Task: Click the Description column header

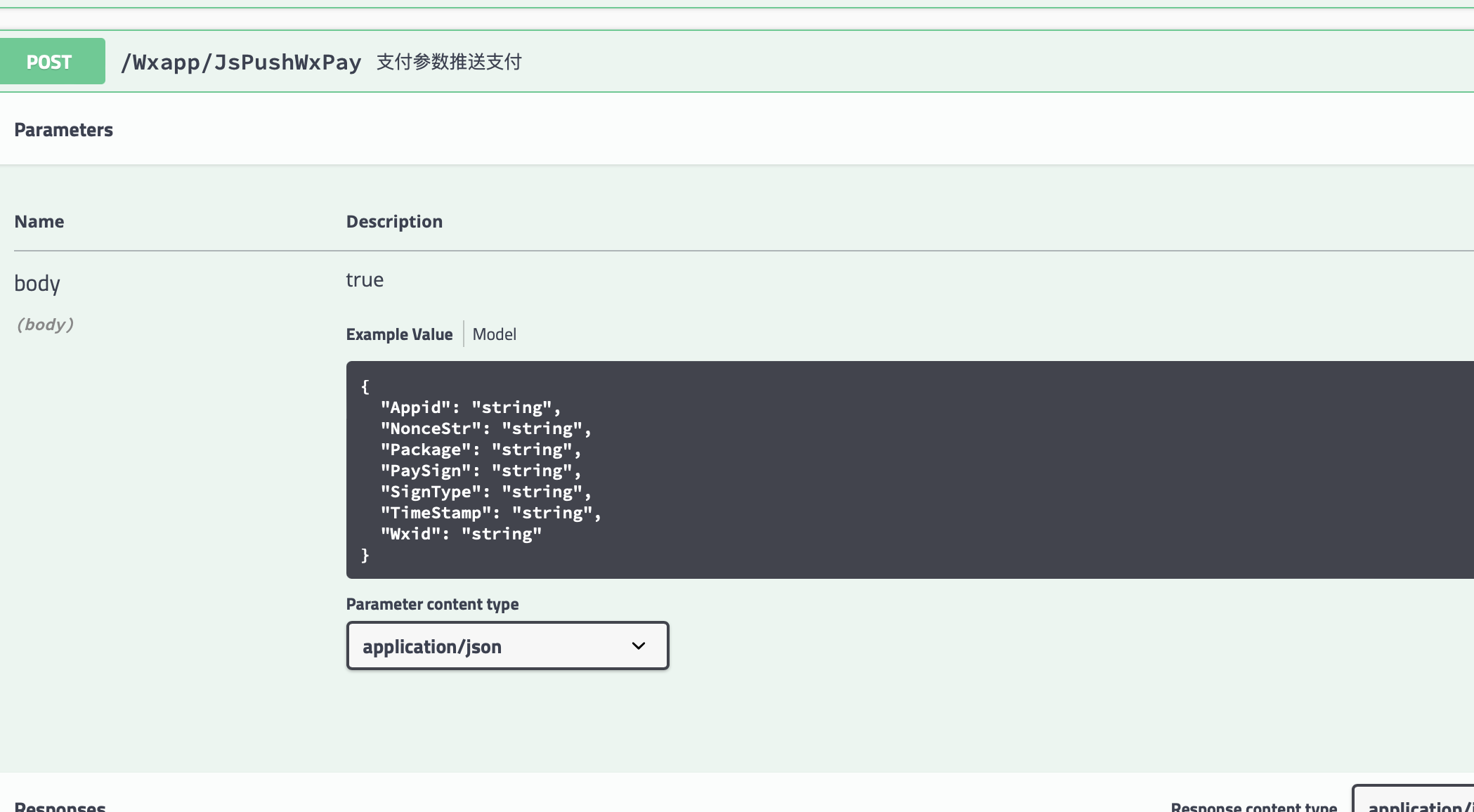Action: tap(394, 222)
